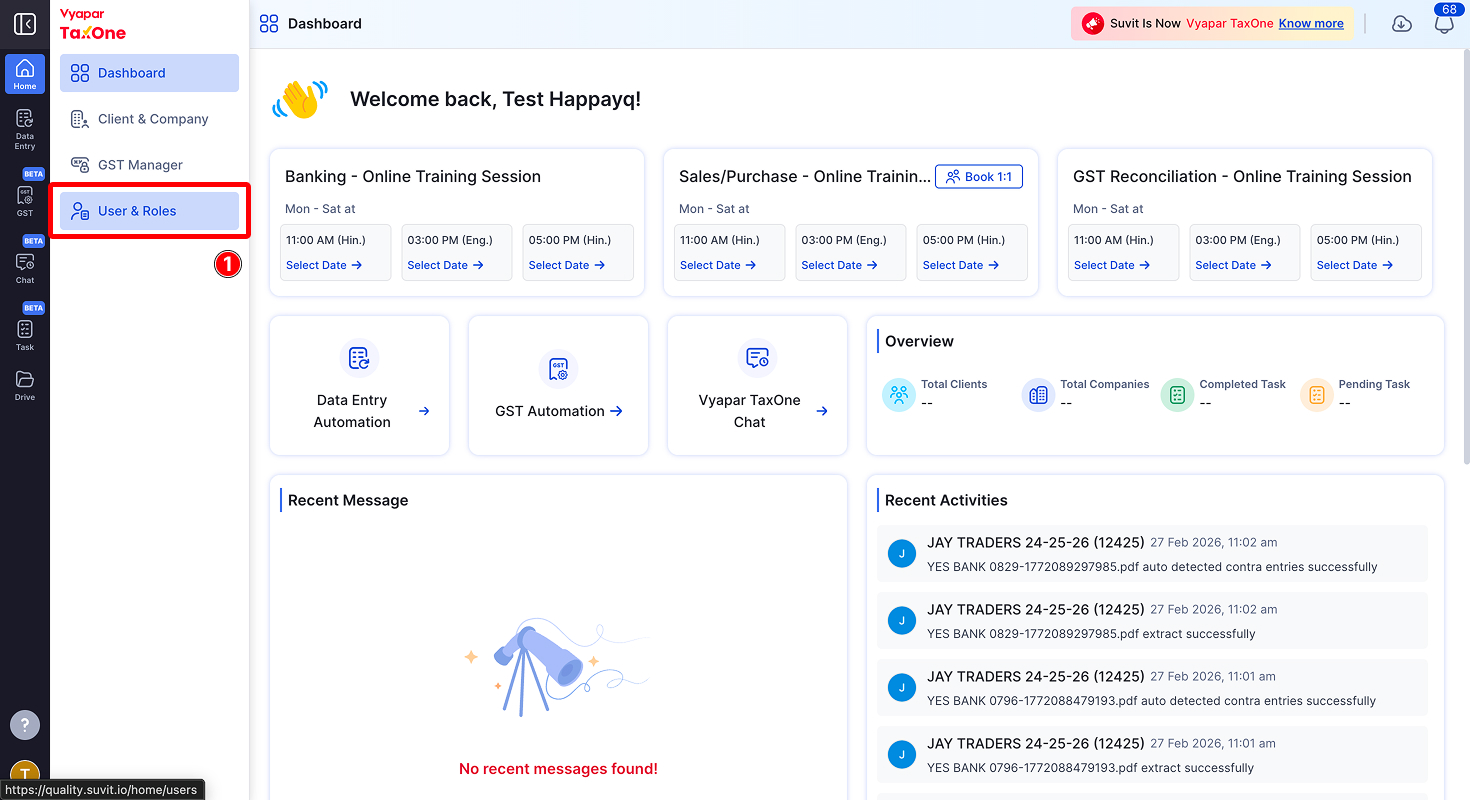Click the Recent Message heading
This screenshot has height=800, width=1470.
pos(348,500)
